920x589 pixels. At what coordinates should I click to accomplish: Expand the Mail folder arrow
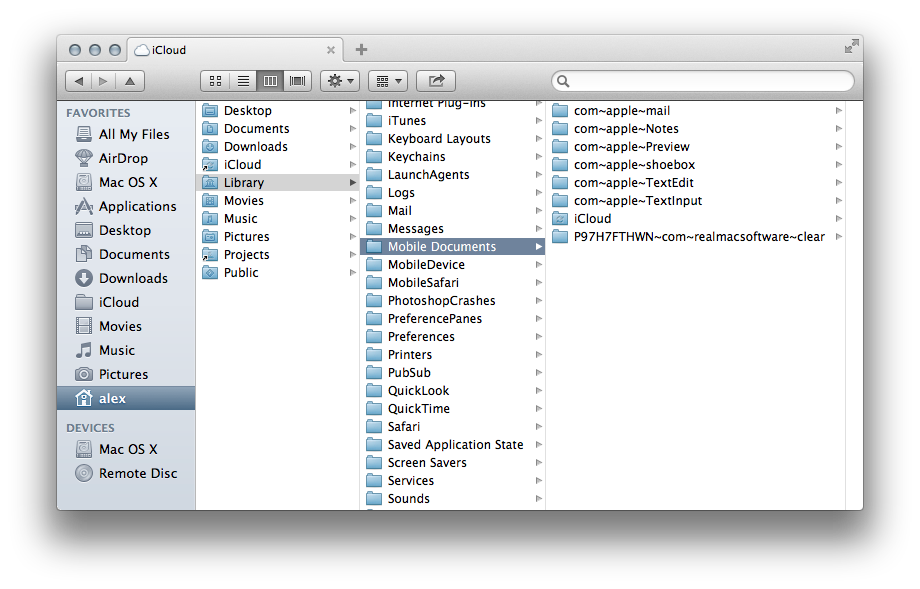point(539,211)
